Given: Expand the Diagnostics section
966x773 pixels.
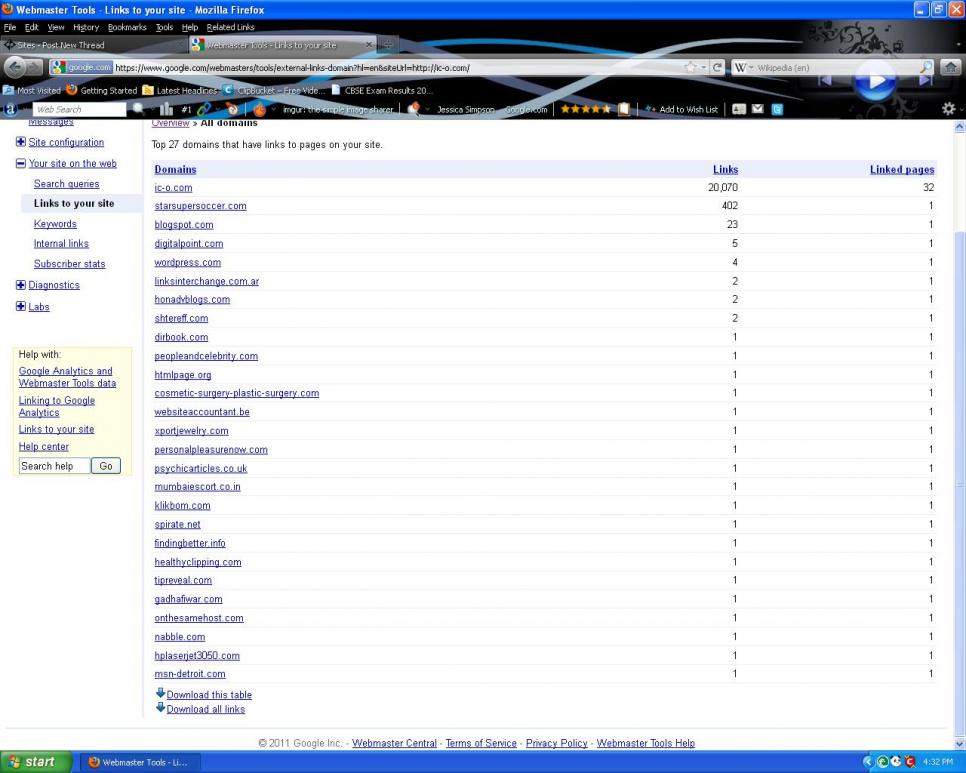Looking at the screenshot, I should [20, 285].
